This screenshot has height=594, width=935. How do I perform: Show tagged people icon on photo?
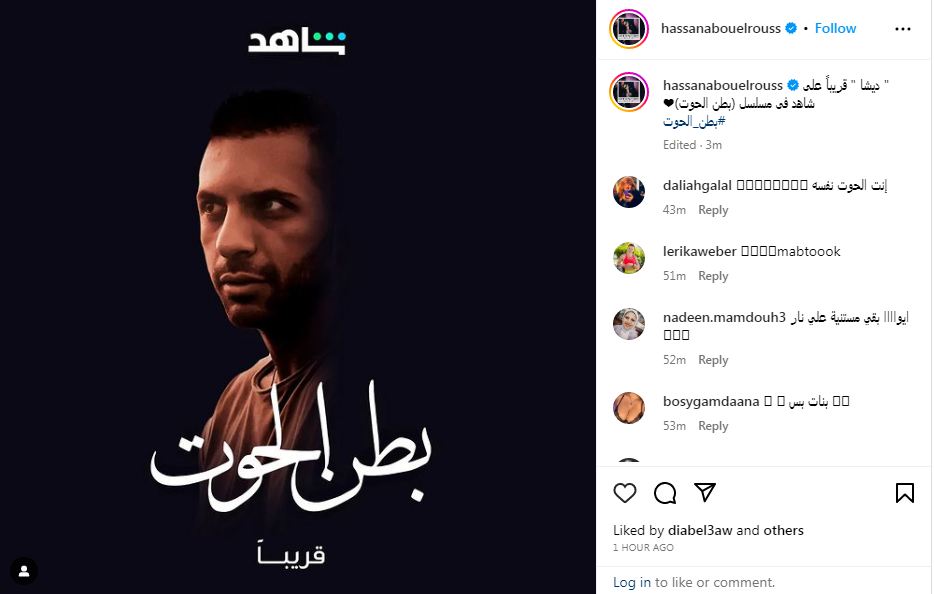(x=24, y=571)
